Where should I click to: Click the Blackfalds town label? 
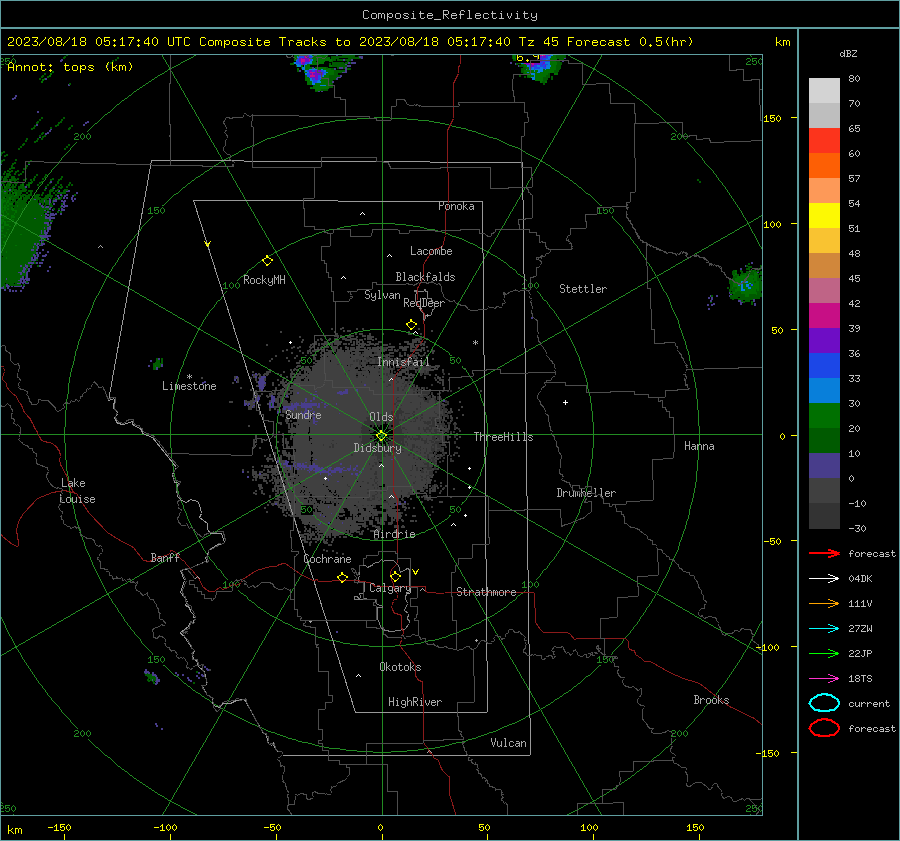[425, 277]
